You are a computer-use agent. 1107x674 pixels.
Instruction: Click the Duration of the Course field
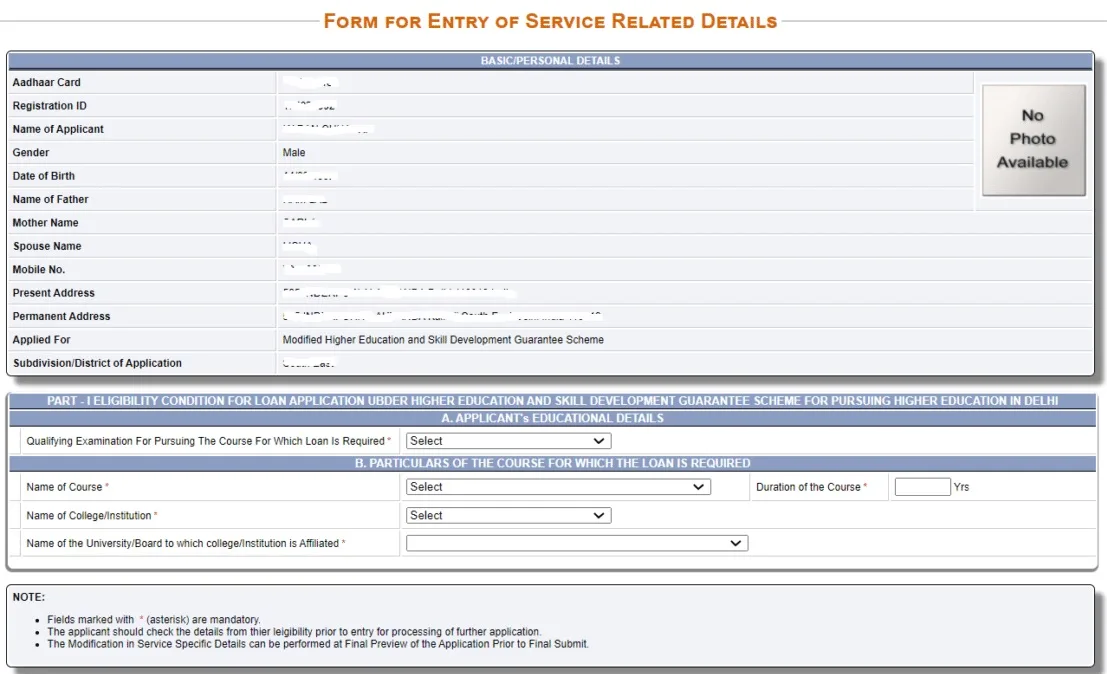click(922, 487)
